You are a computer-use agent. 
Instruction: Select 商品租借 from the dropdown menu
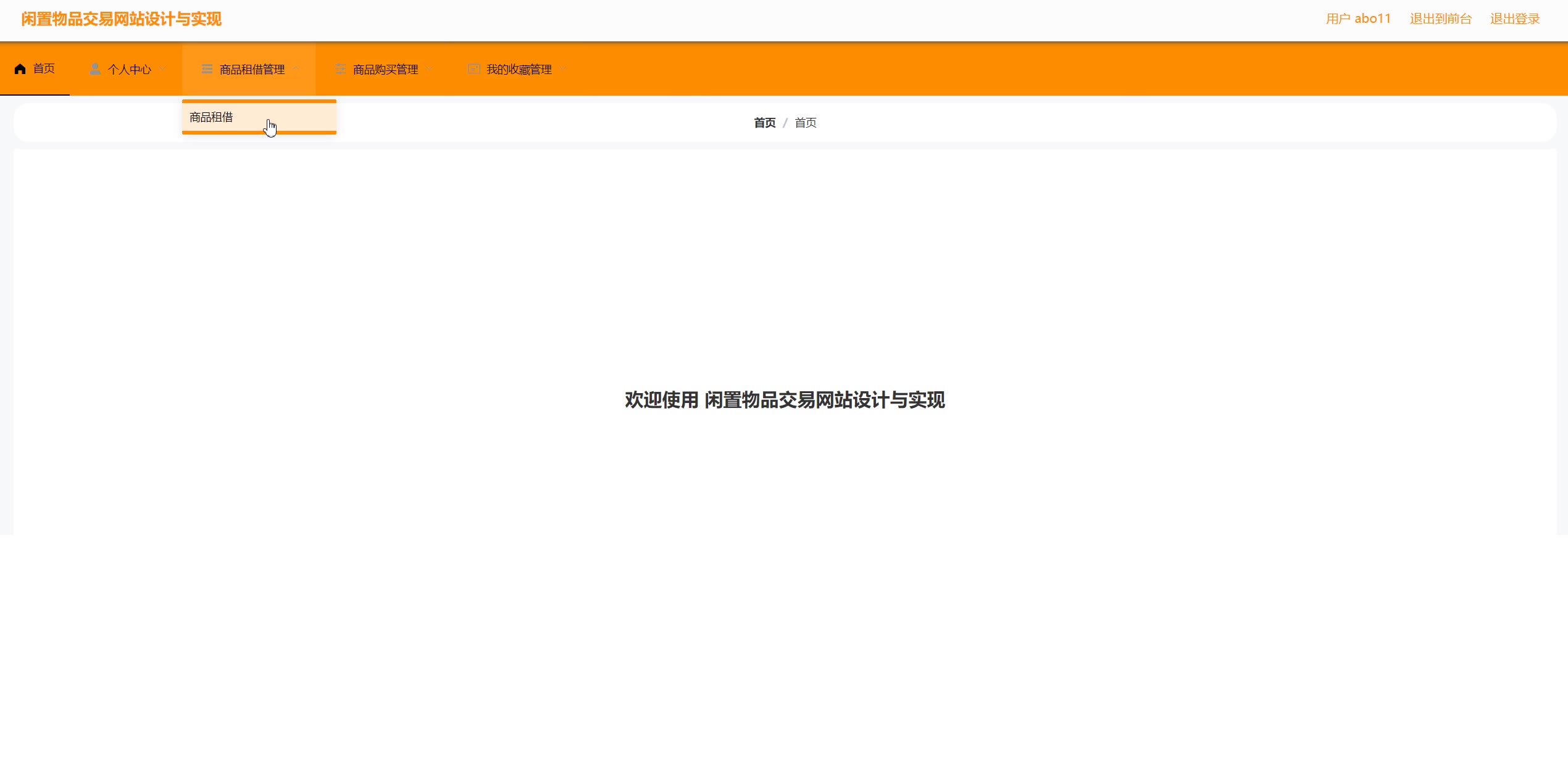[x=211, y=117]
